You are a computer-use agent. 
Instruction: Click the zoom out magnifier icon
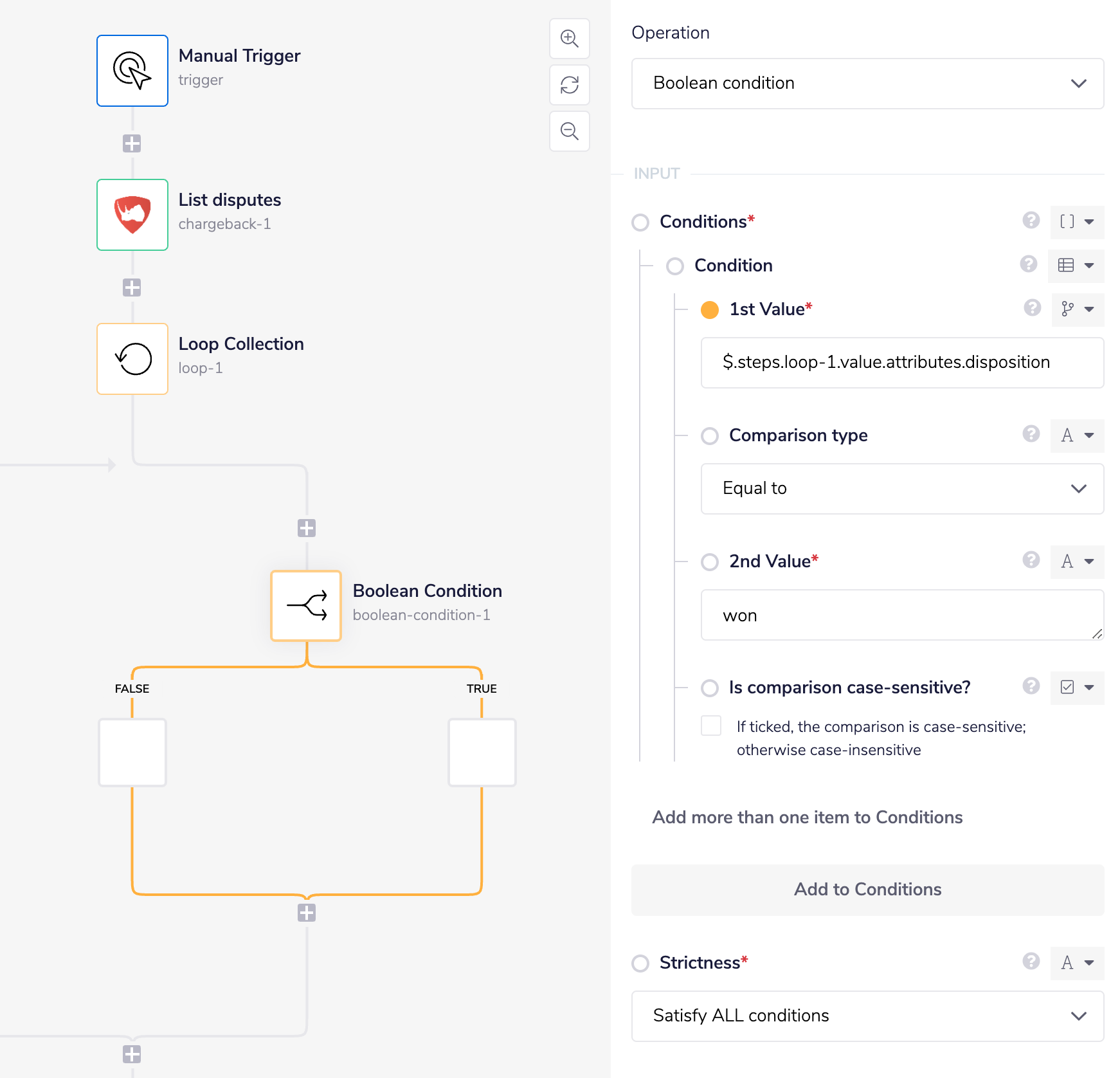[569, 131]
